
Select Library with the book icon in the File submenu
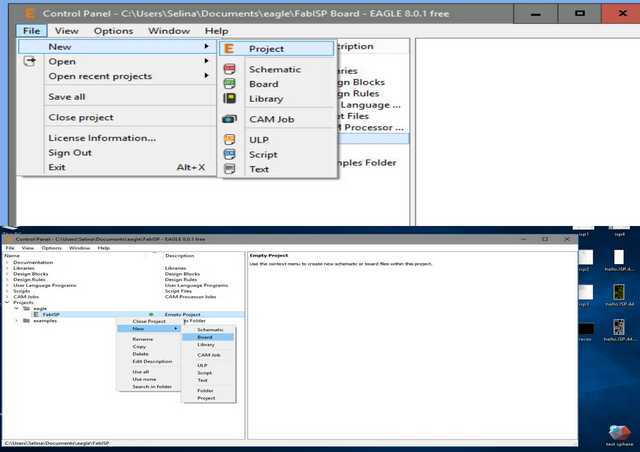click(x=277, y=99)
